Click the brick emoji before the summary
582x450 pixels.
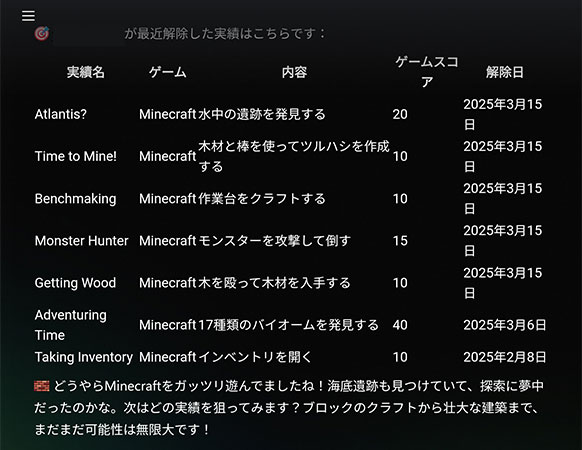click(42, 386)
